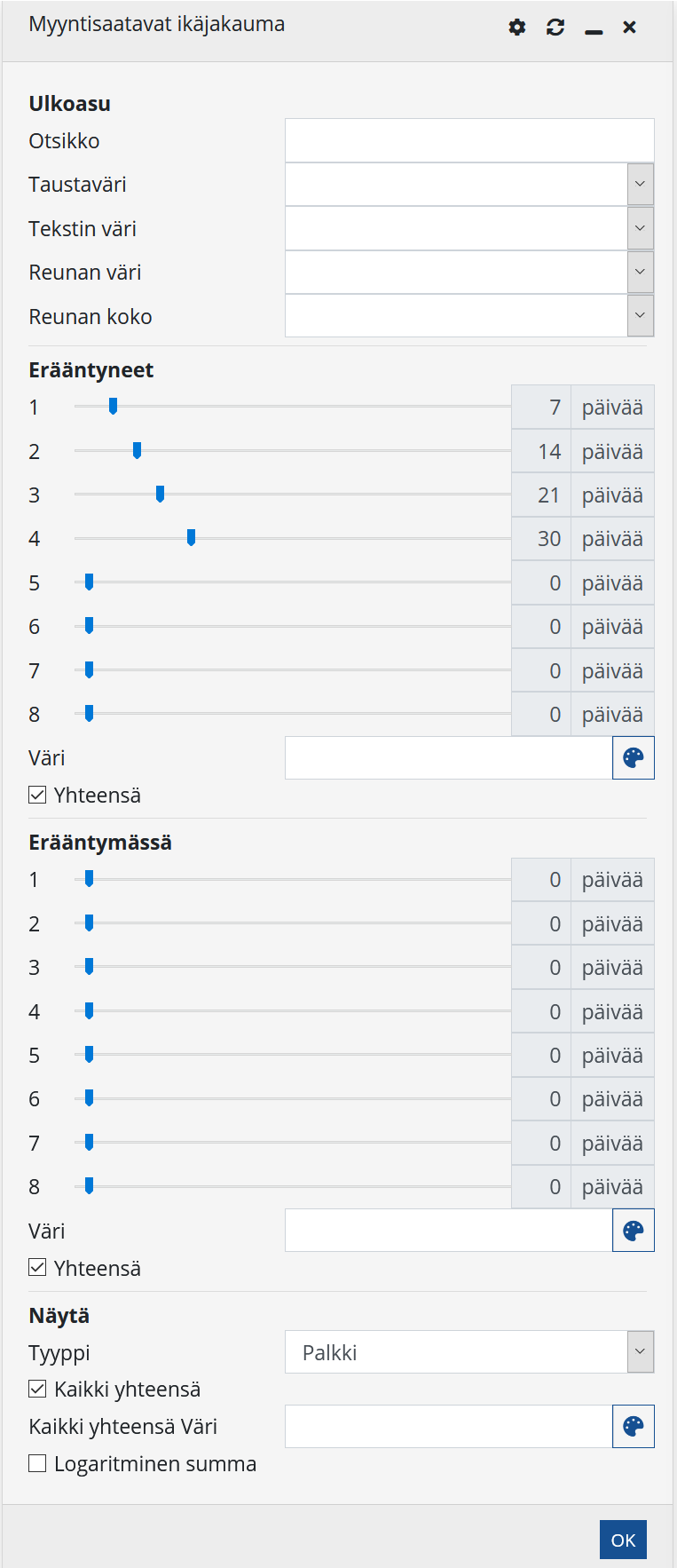Click the Erääntyneet Väri color field
Screen dimensions: 677x1568
(x=448, y=758)
